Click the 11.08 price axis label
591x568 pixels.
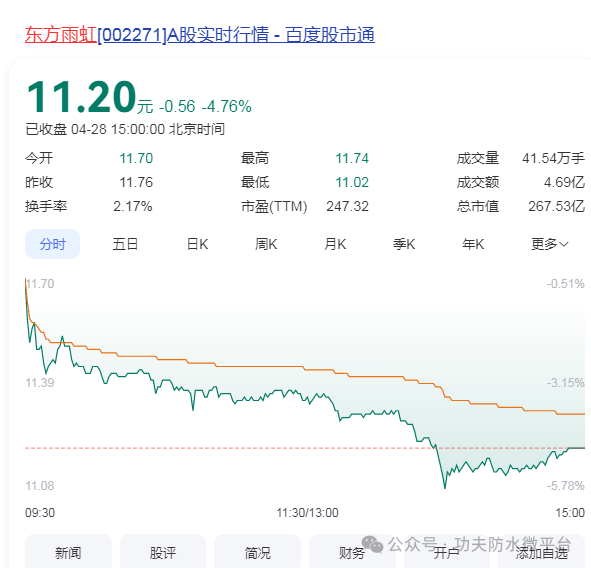click(40, 486)
